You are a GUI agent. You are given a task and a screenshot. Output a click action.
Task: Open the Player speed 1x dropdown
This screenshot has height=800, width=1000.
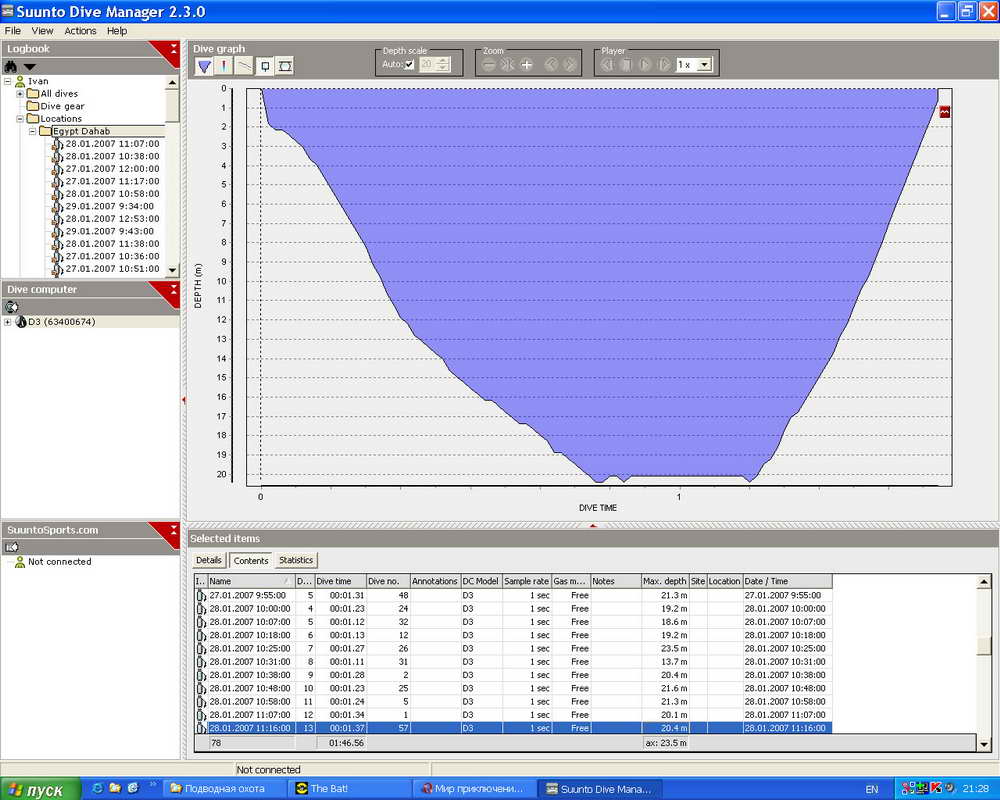(x=704, y=64)
